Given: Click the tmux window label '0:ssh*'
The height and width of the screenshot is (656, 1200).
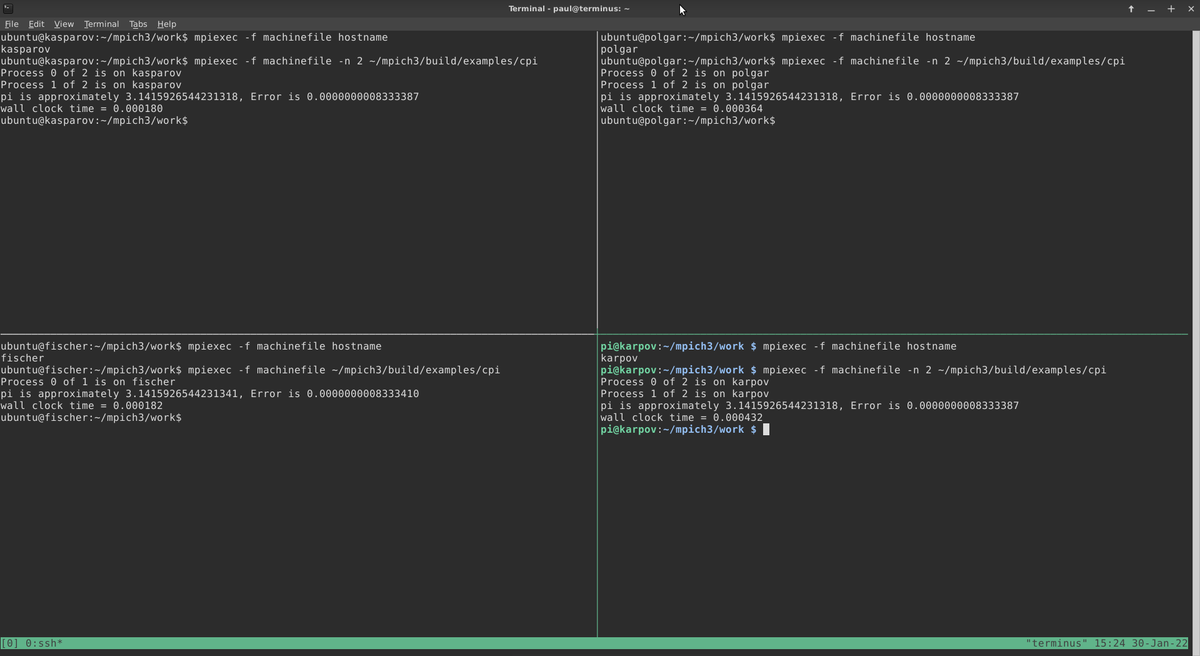Looking at the screenshot, I should [x=44, y=643].
